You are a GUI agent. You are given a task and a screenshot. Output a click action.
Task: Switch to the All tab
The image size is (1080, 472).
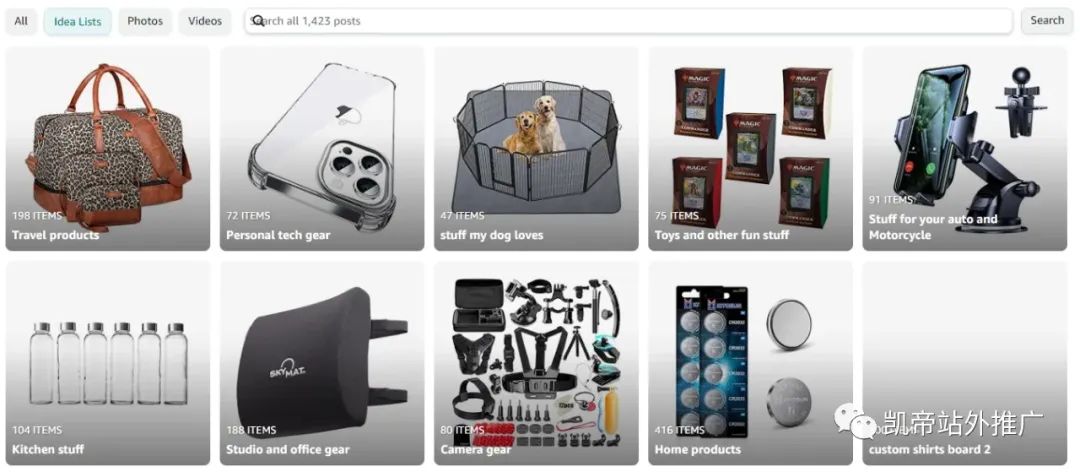click(x=21, y=21)
